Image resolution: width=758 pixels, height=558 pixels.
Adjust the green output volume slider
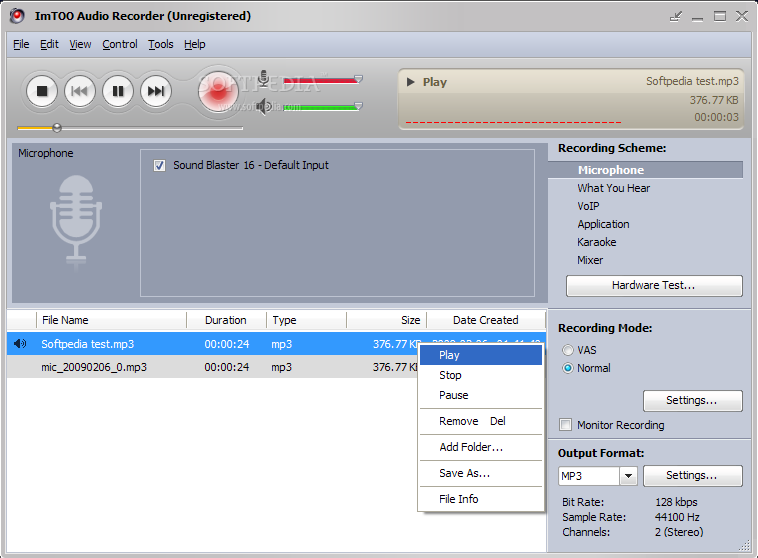[322, 106]
